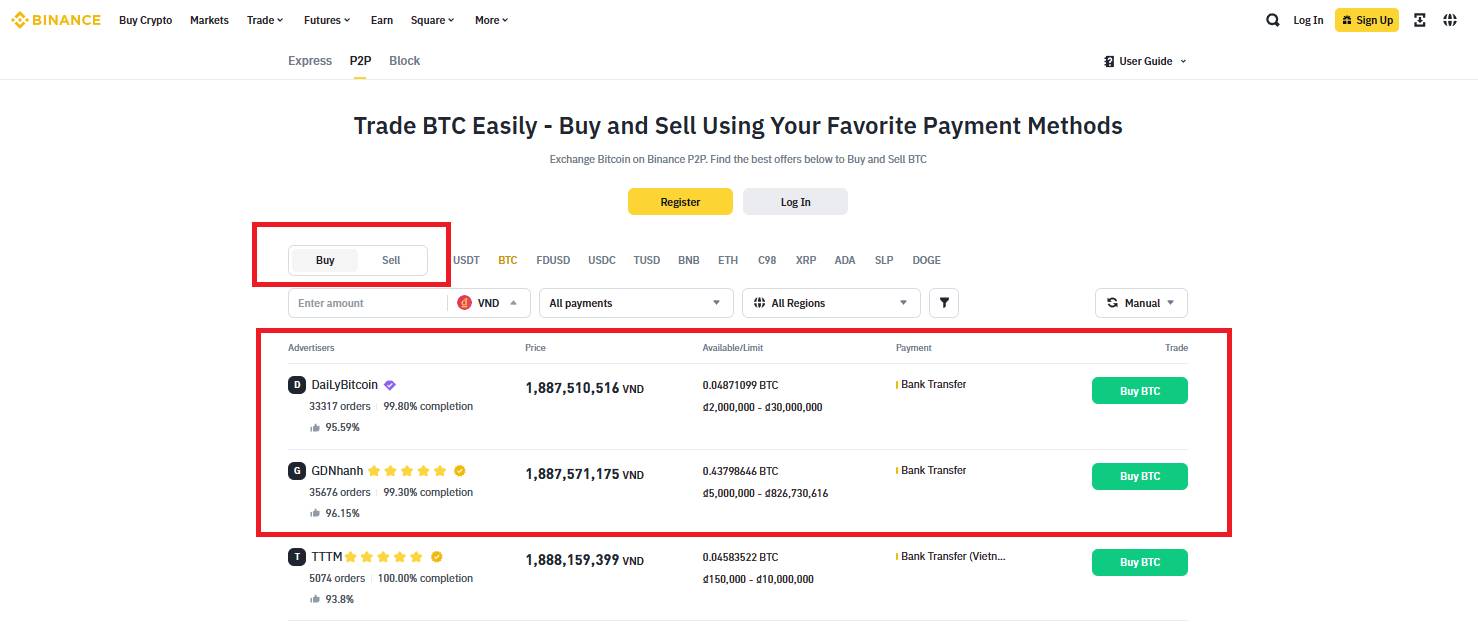Click Buy BTC for TTTM offer
Viewport: 1478px width, 626px height.
point(1139,562)
